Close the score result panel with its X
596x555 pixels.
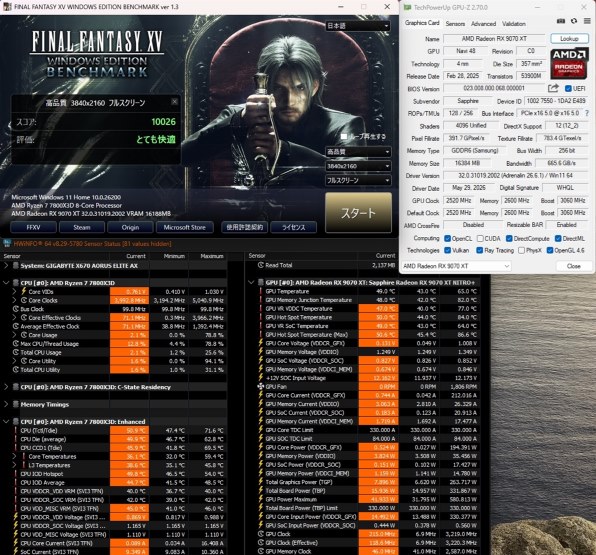point(174,101)
